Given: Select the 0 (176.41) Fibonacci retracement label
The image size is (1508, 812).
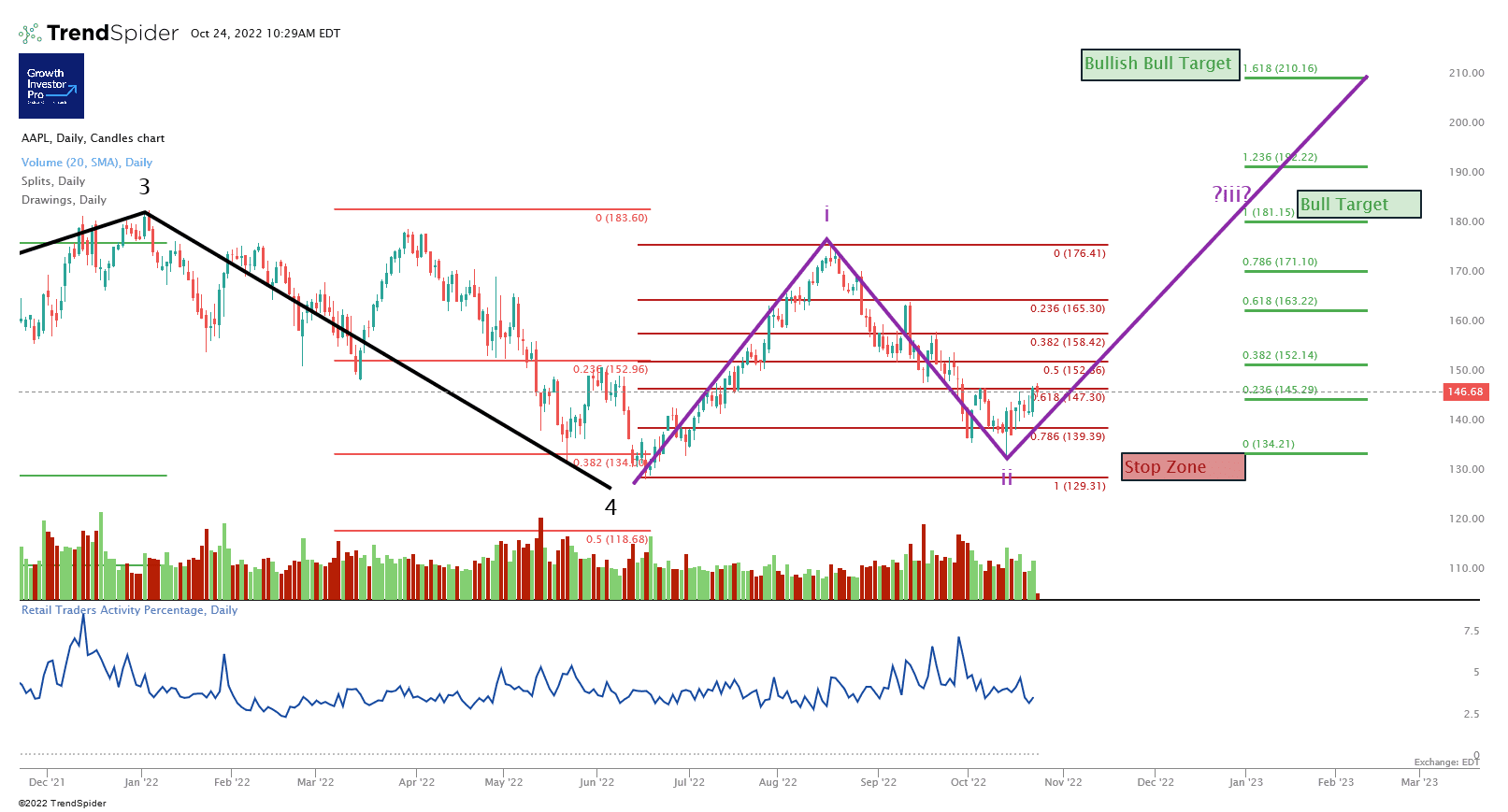Looking at the screenshot, I should click(x=1079, y=253).
